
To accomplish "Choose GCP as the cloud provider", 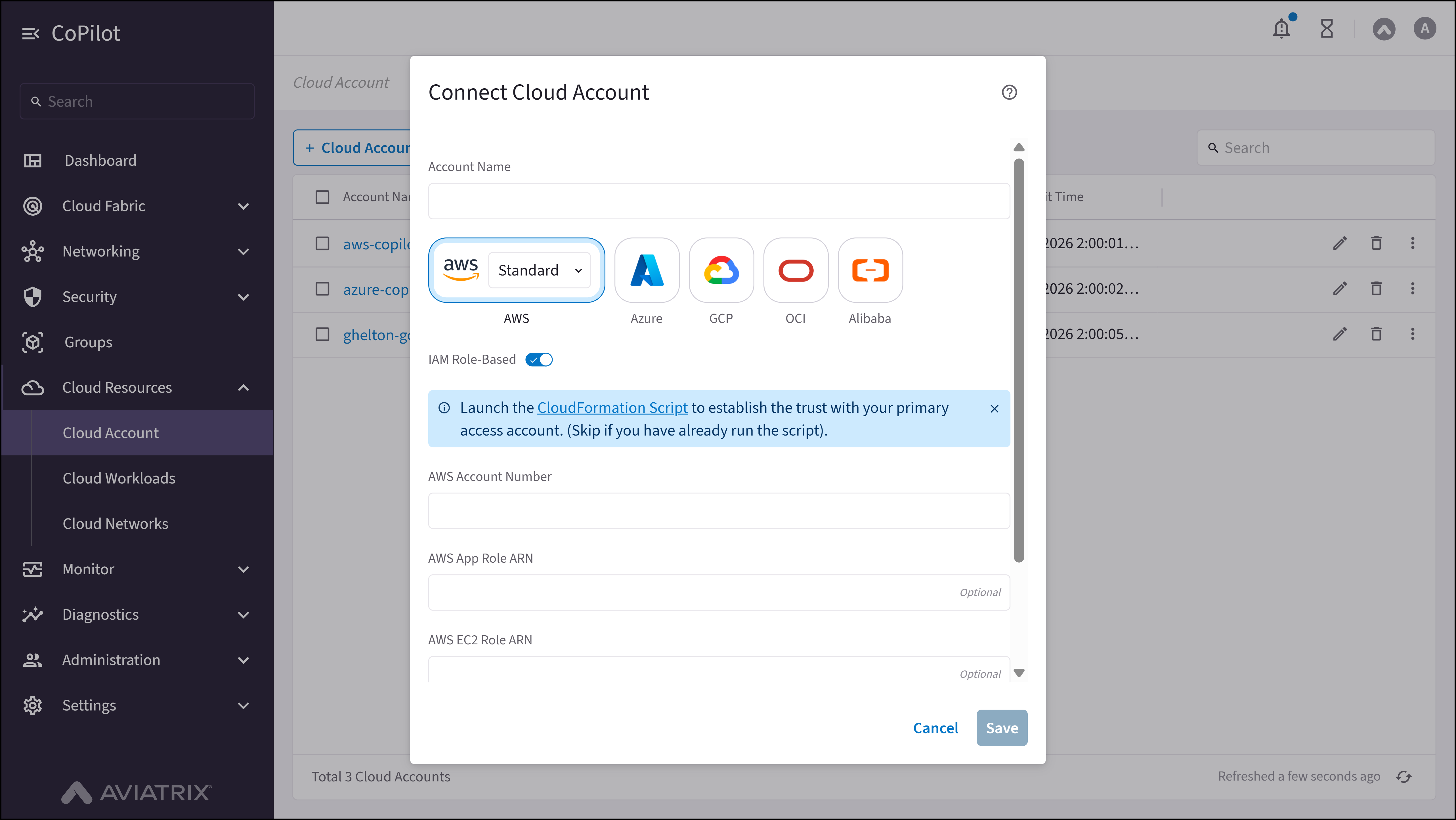I will 721,270.
